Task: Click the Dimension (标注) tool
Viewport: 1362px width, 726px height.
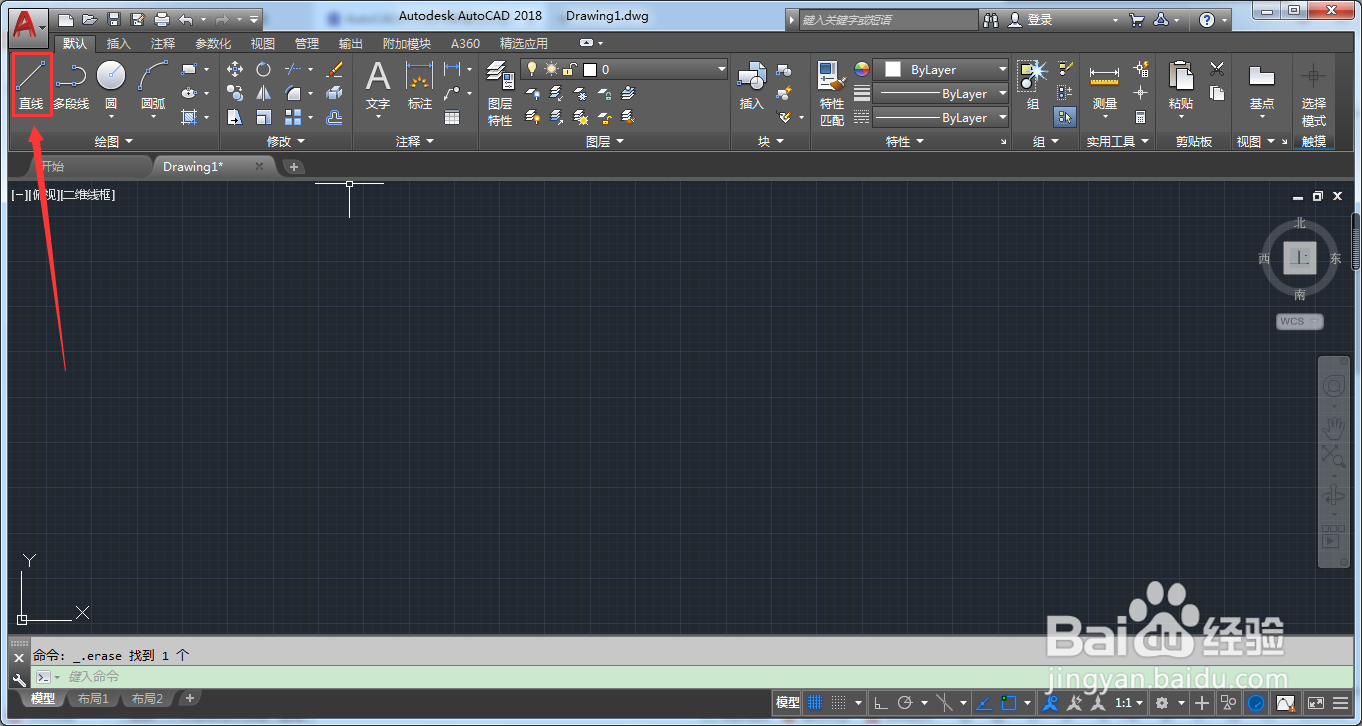Action: [419, 86]
